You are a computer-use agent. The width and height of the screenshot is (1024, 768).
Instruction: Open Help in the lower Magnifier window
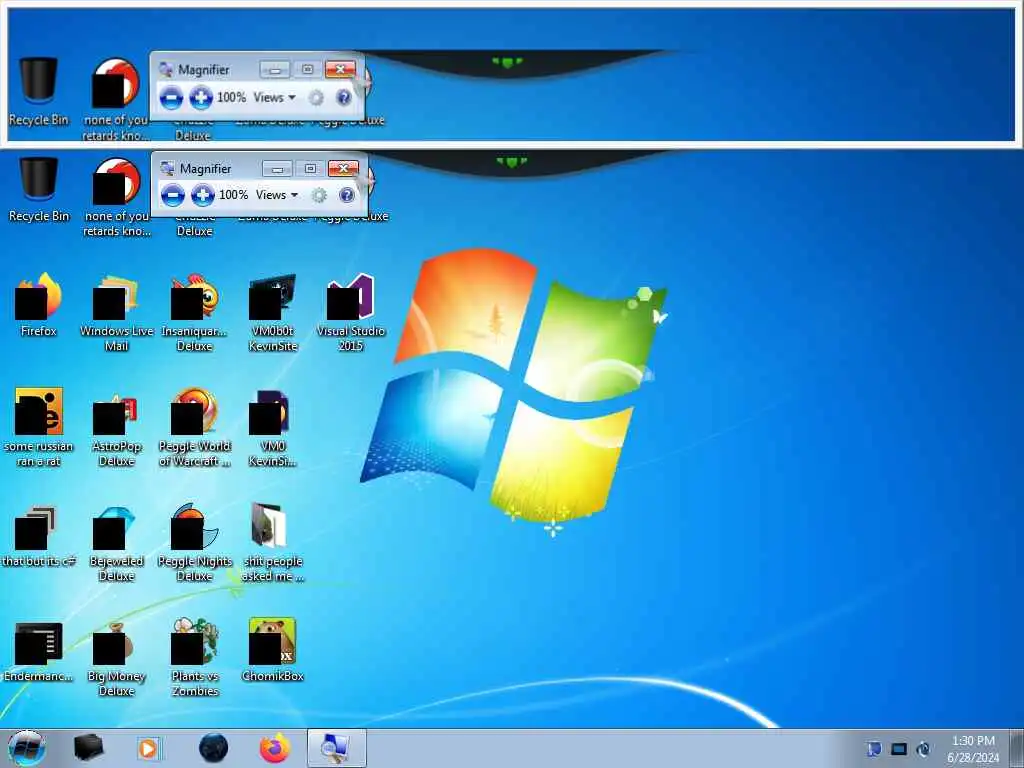pos(347,195)
